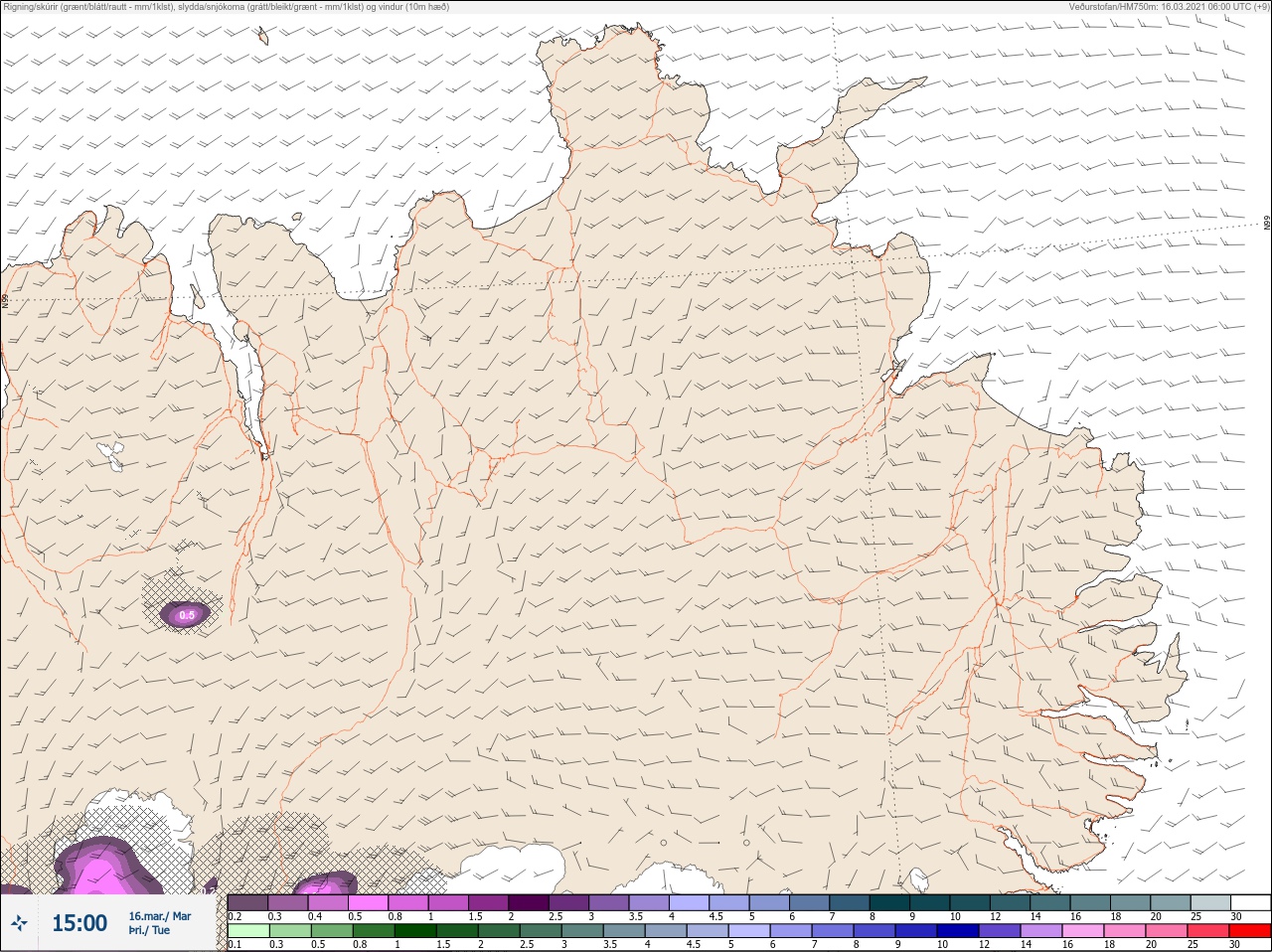Click the '14' value on lower scale
The height and width of the screenshot is (952, 1272).
tap(1026, 945)
